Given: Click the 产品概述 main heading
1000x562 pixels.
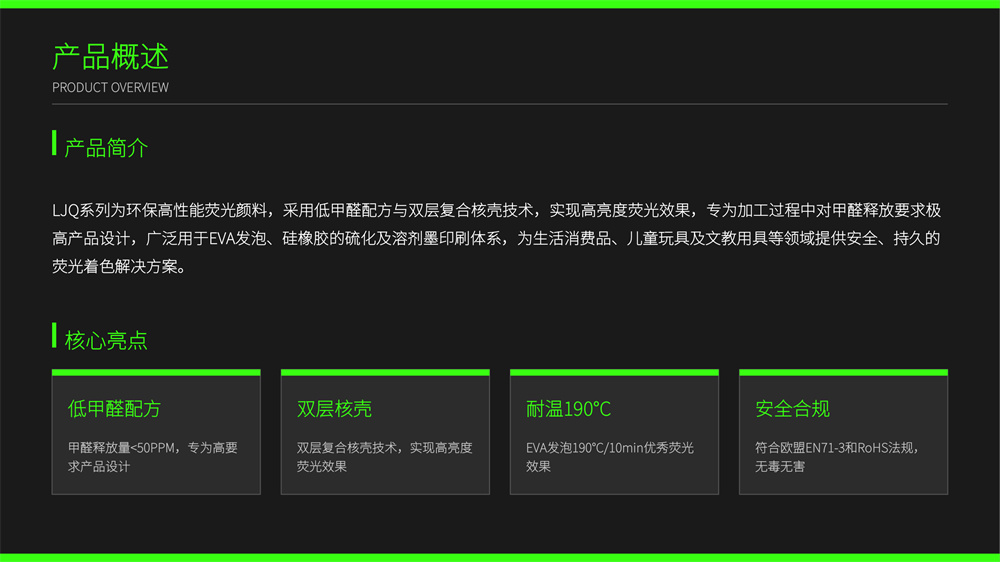Looking at the screenshot, I should point(110,57).
